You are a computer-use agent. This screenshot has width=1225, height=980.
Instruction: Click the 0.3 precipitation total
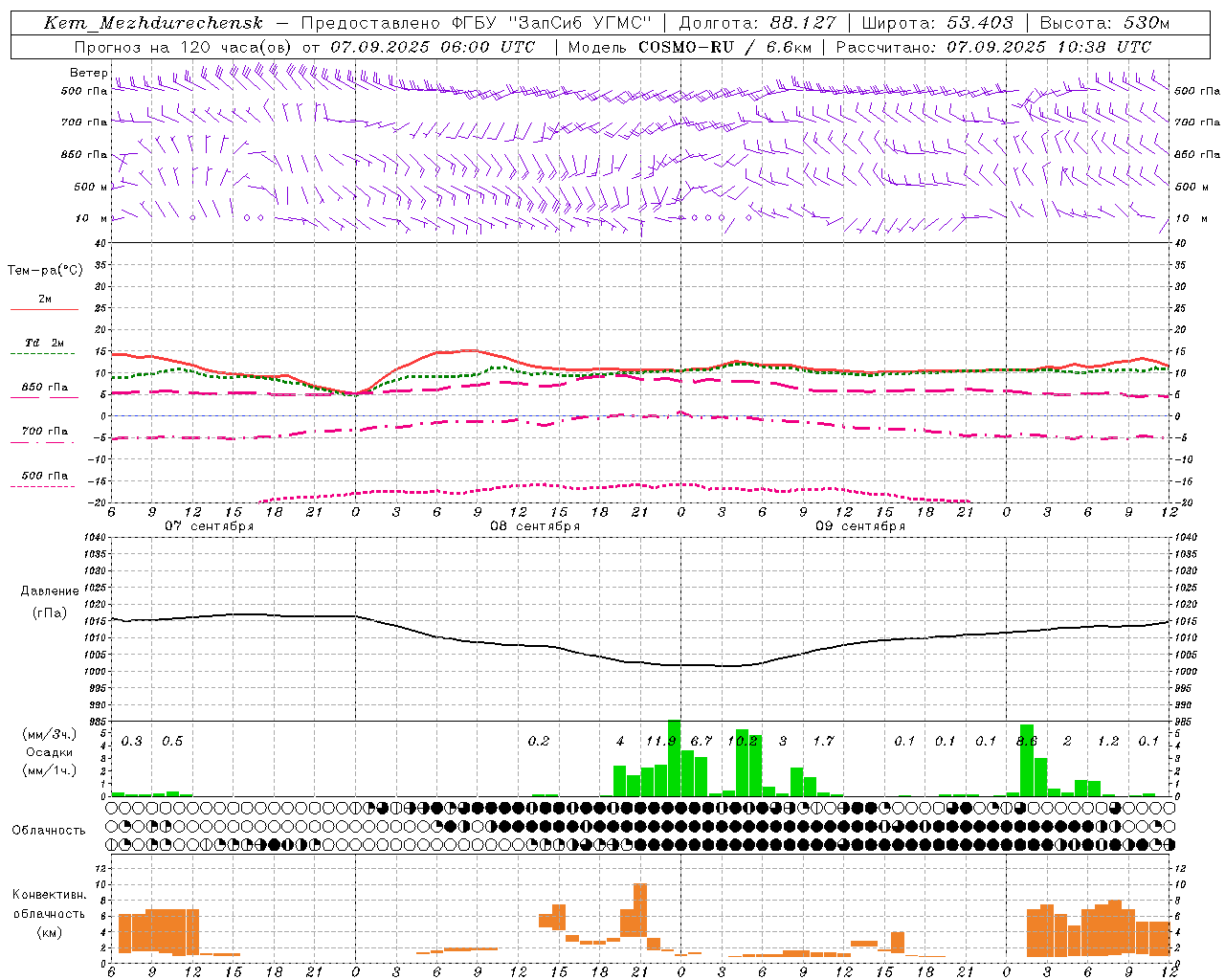pyautogui.click(x=132, y=742)
